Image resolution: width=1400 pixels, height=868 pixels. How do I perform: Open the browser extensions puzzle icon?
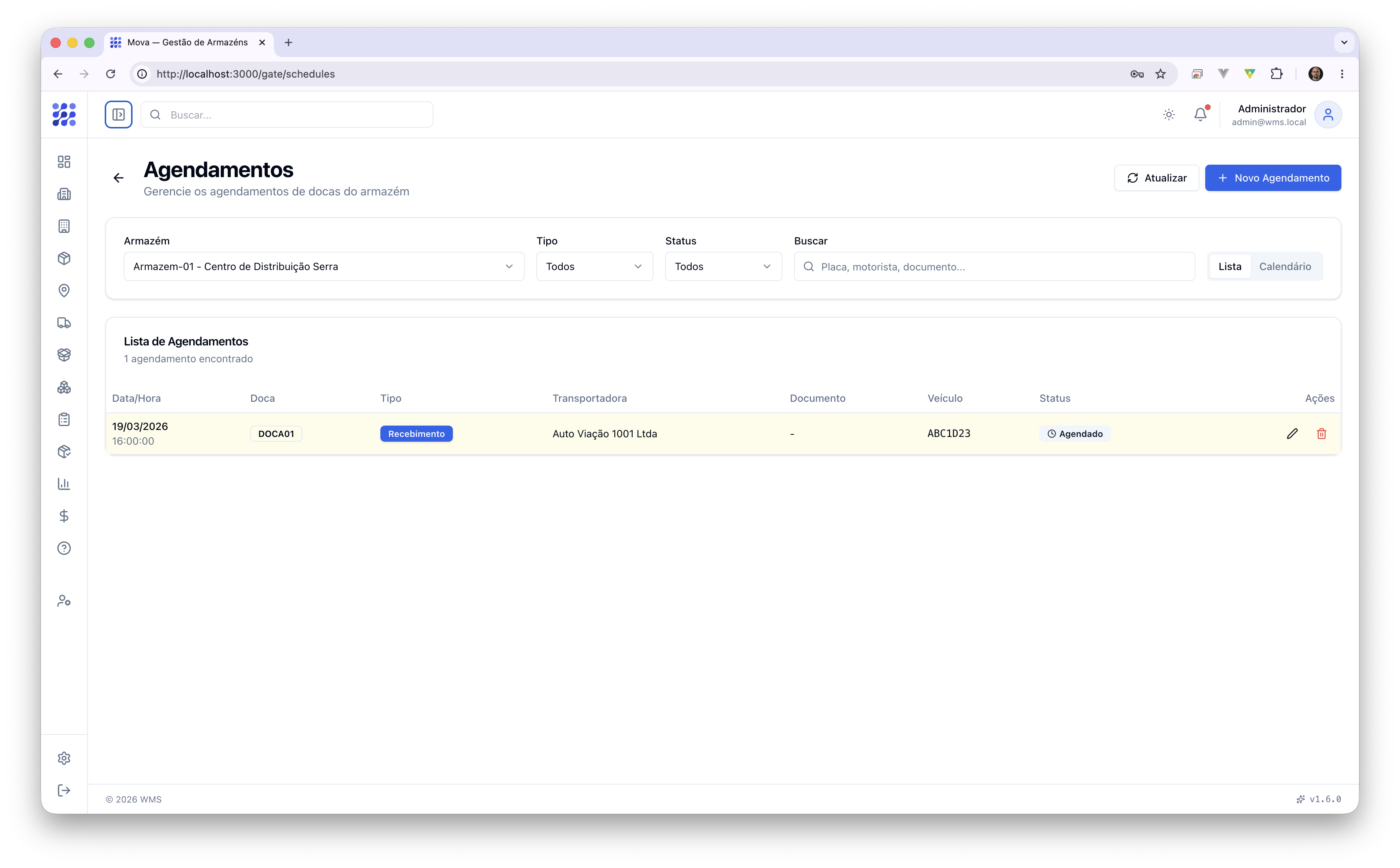(x=1276, y=74)
